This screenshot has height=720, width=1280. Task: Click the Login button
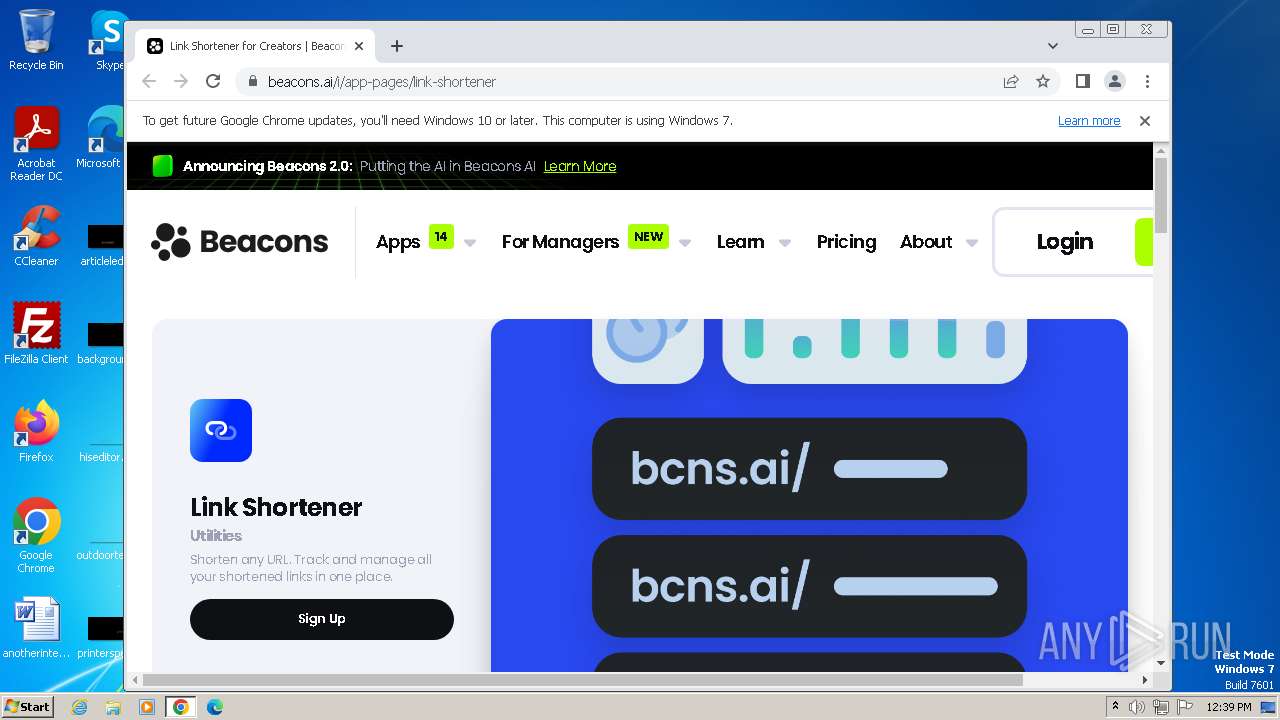1064,242
